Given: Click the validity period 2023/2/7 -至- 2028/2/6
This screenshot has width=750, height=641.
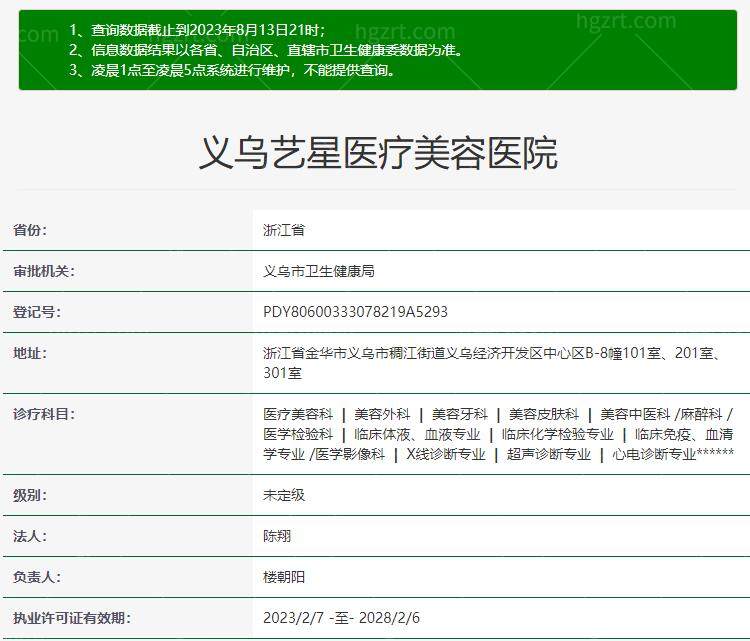Looking at the screenshot, I should pyautogui.click(x=342, y=618).
